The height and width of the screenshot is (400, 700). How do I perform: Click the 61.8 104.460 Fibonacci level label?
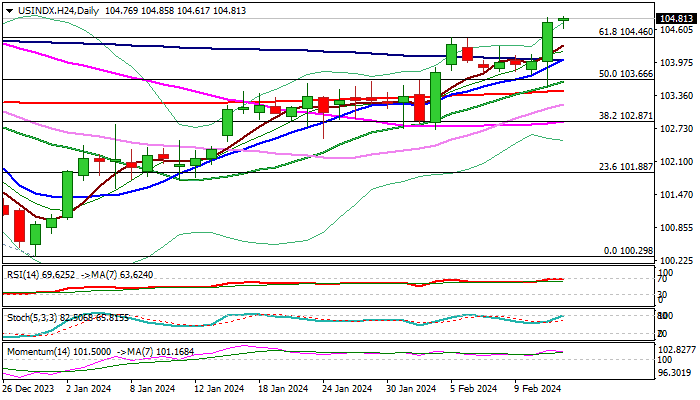tap(625, 32)
